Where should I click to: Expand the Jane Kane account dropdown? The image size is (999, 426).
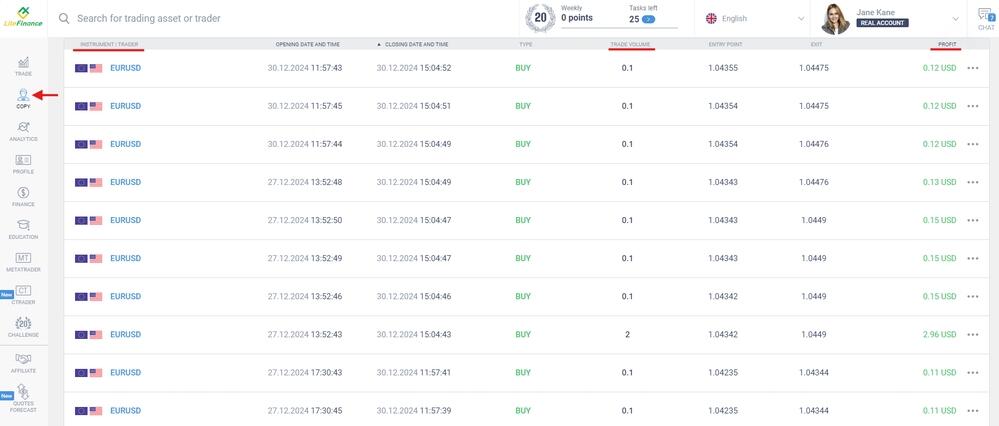(x=953, y=18)
